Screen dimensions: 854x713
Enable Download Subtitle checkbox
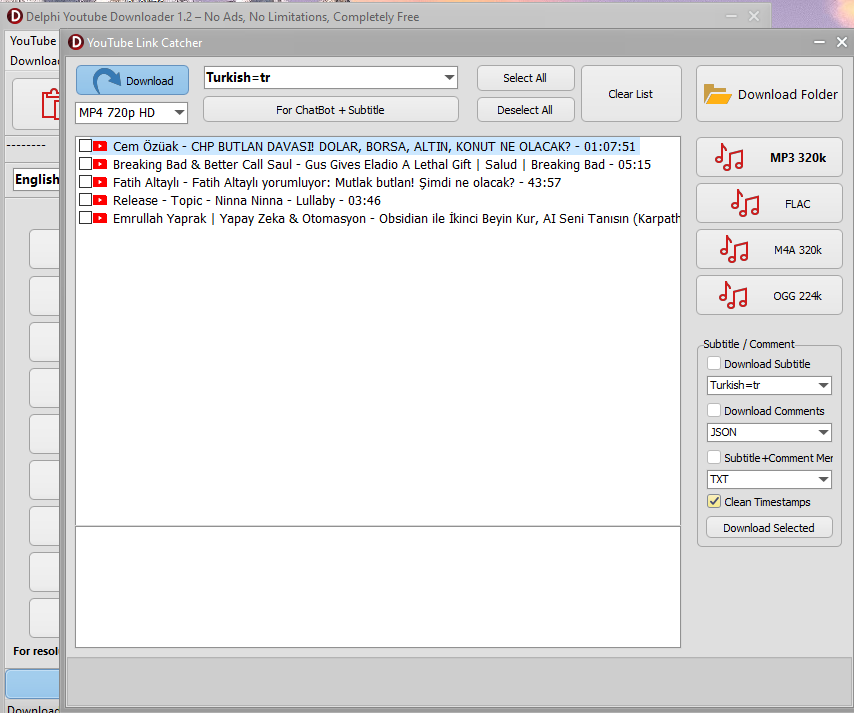click(714, 363)
